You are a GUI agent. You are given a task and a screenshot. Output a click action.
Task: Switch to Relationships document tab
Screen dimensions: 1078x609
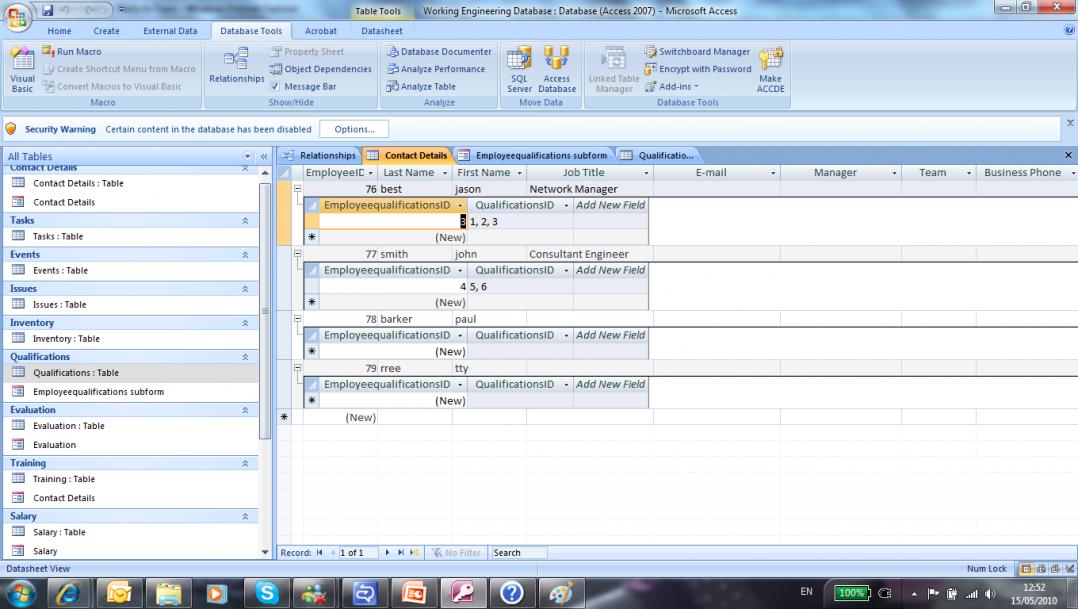[x=320, y=155]
